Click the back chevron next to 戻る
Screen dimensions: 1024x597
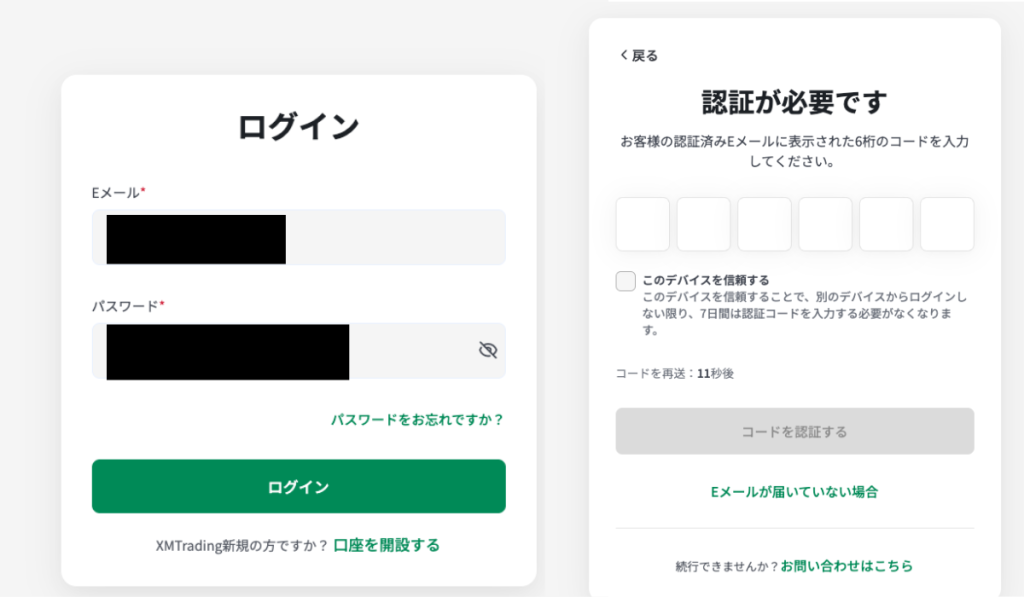pos(622,56)
